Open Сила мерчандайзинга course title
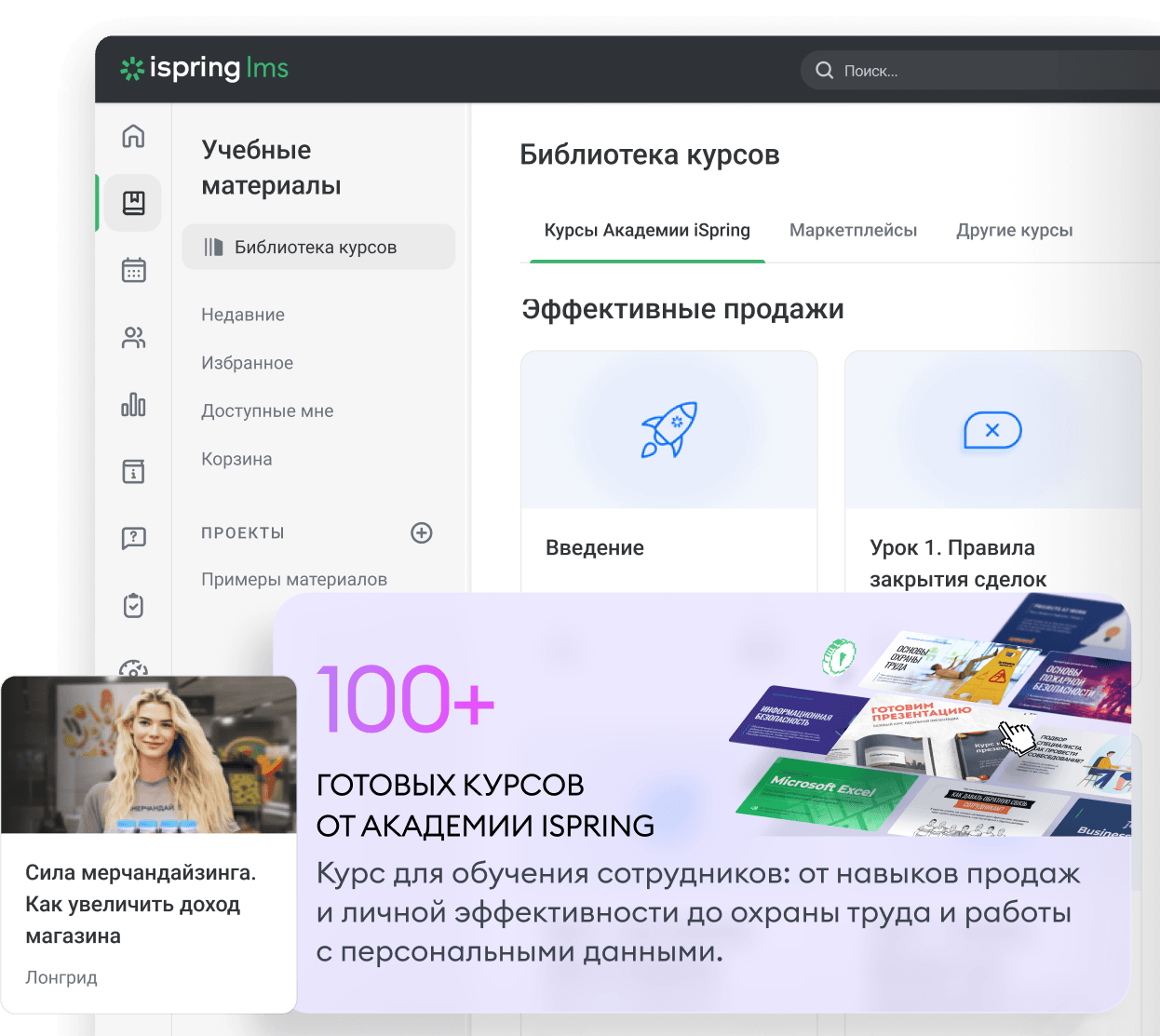Screen dimensions: 1160x1036 pos(141,904)
